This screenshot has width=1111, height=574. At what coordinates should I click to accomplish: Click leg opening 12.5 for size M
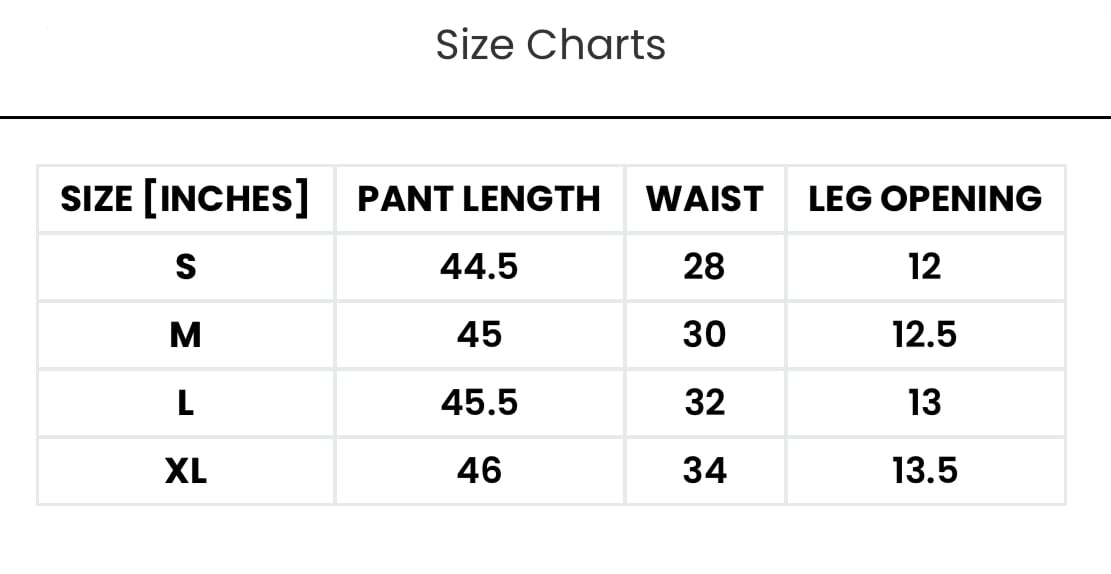click(925, 335)
